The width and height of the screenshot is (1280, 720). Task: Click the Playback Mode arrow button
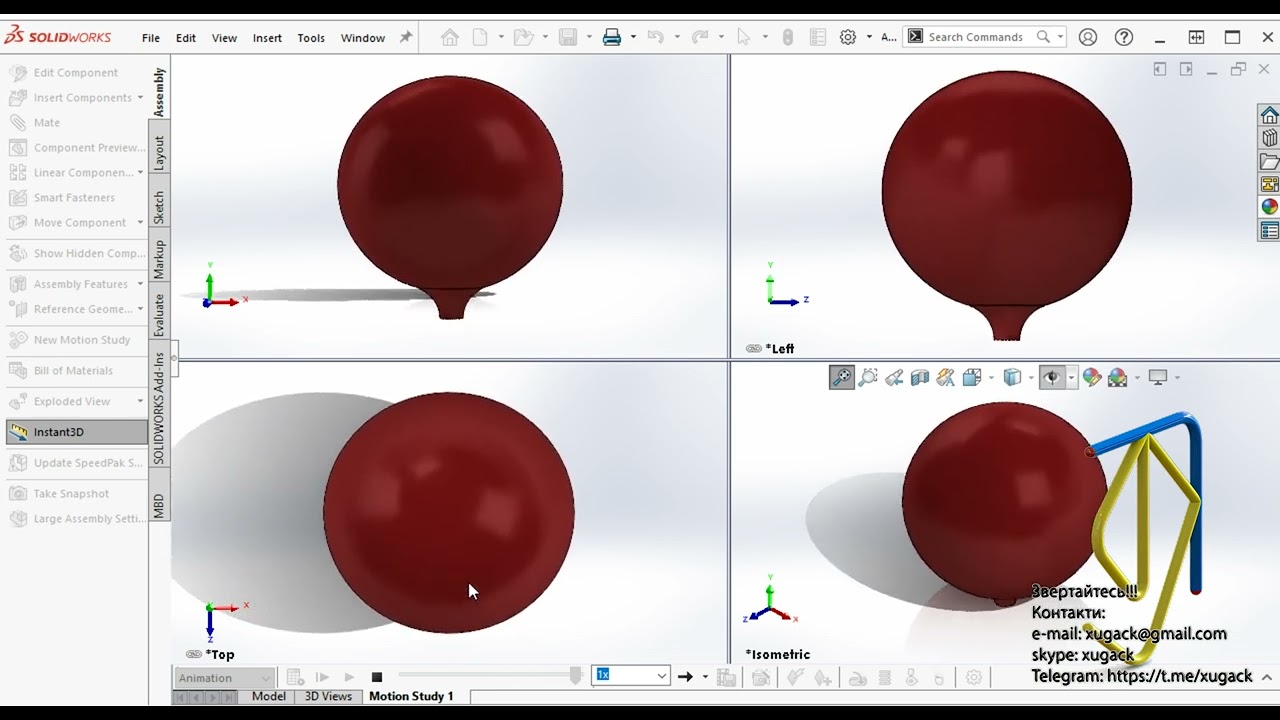(685, 677)
